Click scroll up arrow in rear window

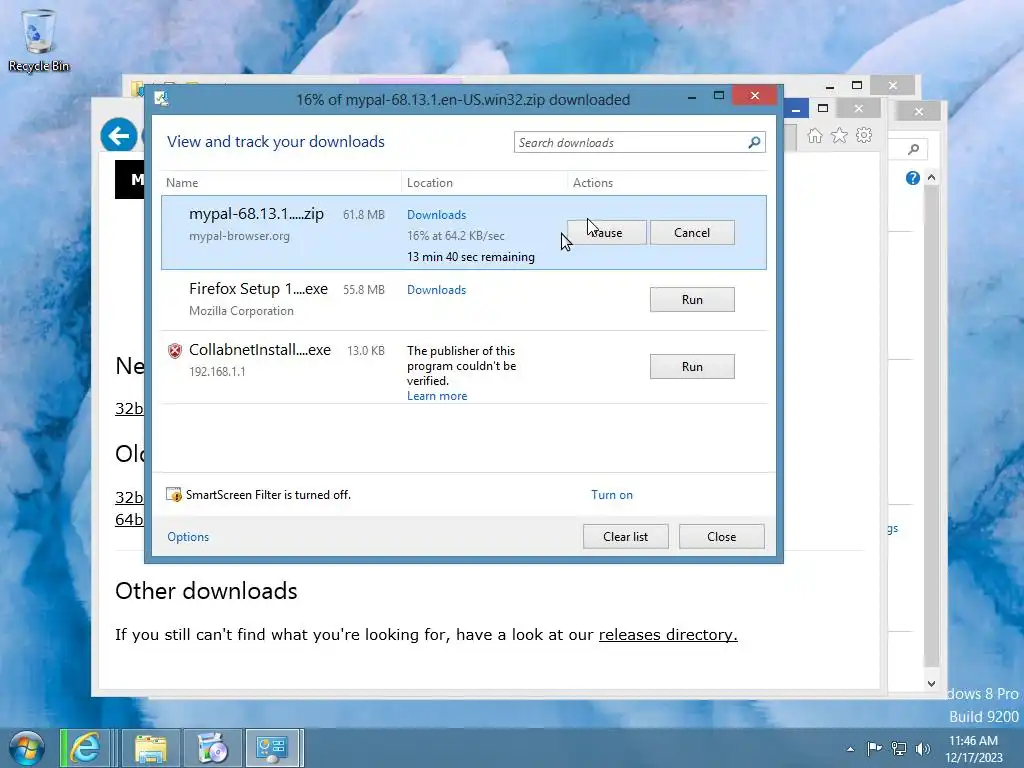pos(931,177)
